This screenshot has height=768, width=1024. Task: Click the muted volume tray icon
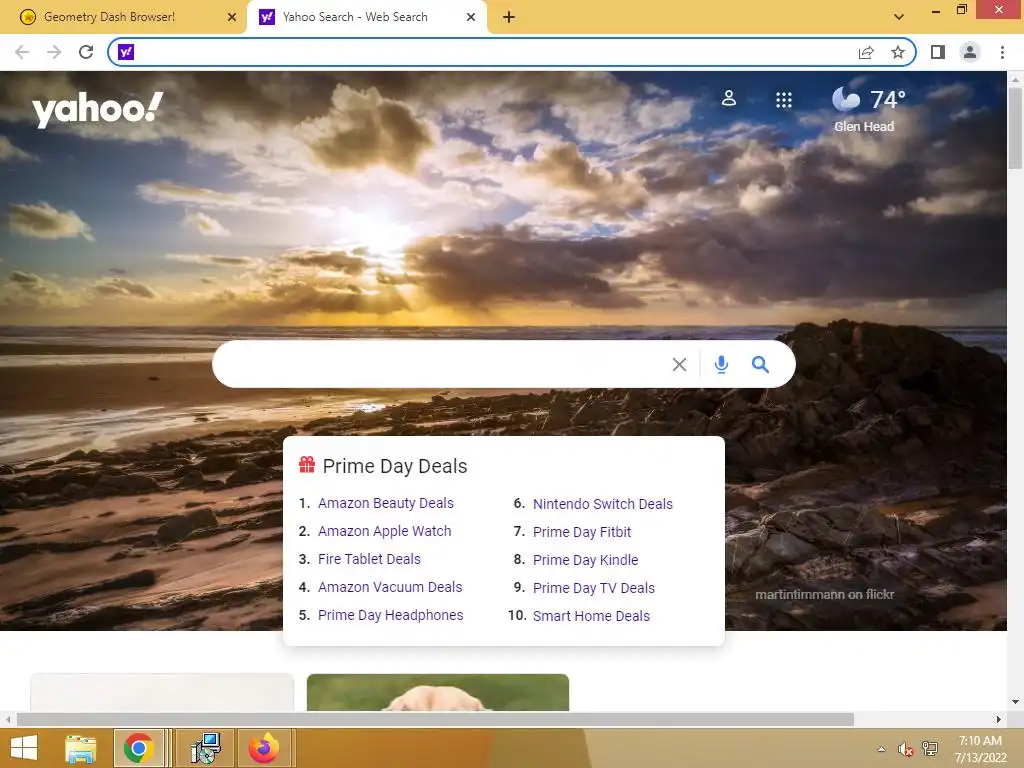(x=905, y=749)
